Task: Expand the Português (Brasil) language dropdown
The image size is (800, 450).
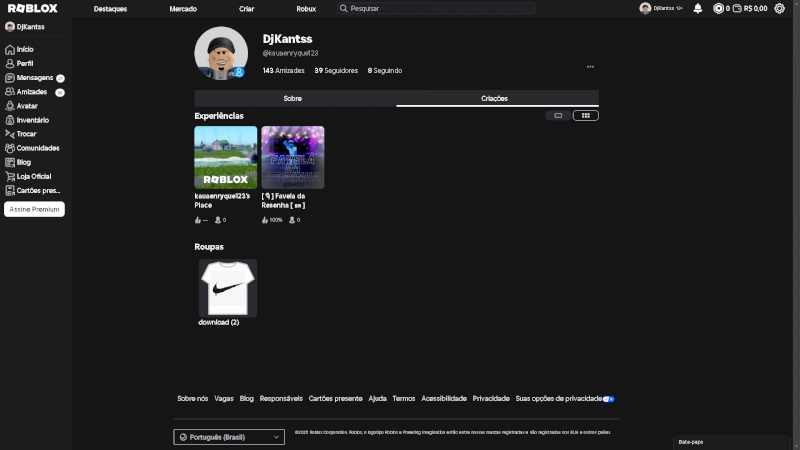Action: point(229,437)
